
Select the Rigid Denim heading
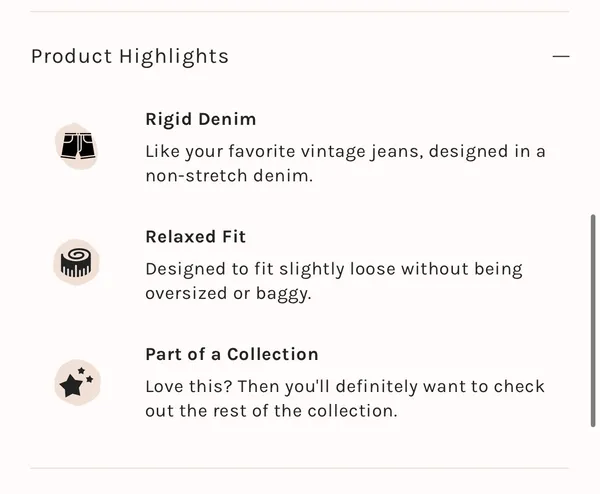point(201,119)
